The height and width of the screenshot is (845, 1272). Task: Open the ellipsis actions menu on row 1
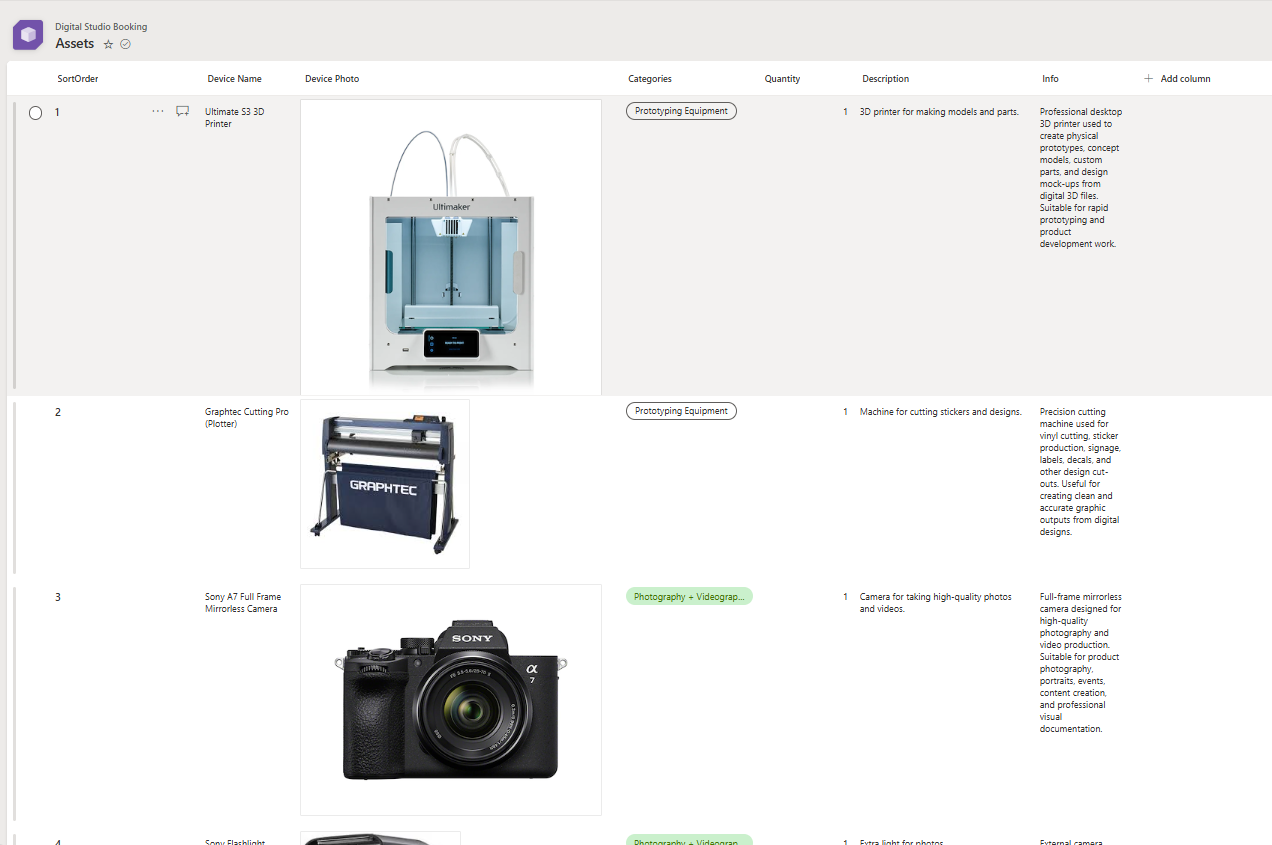[x=158, y=111]
